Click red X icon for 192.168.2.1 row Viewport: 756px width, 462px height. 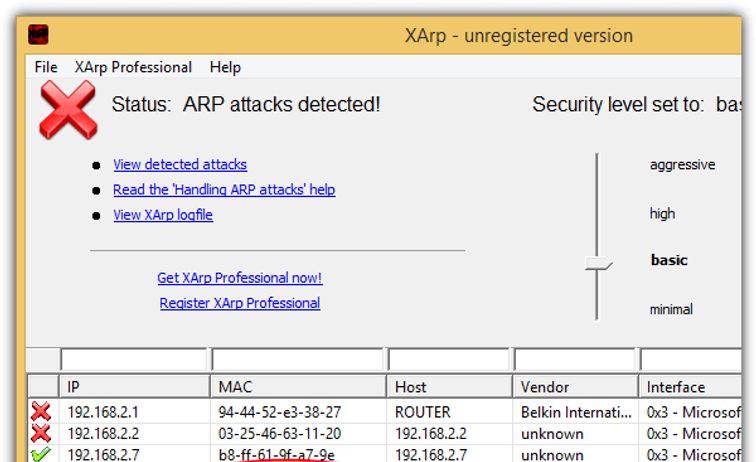point(41,411)
